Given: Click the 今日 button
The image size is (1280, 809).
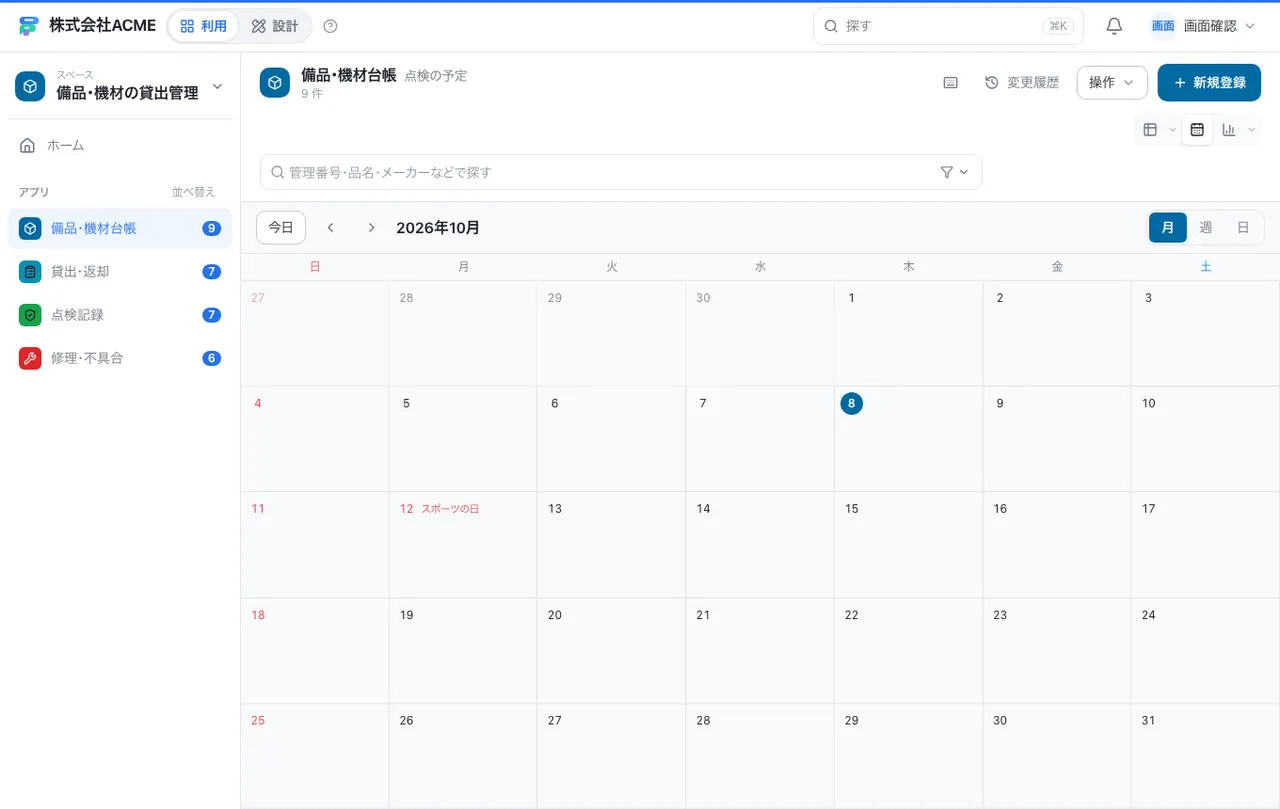Looking at the screenshot, I should (x=281, y=228).
